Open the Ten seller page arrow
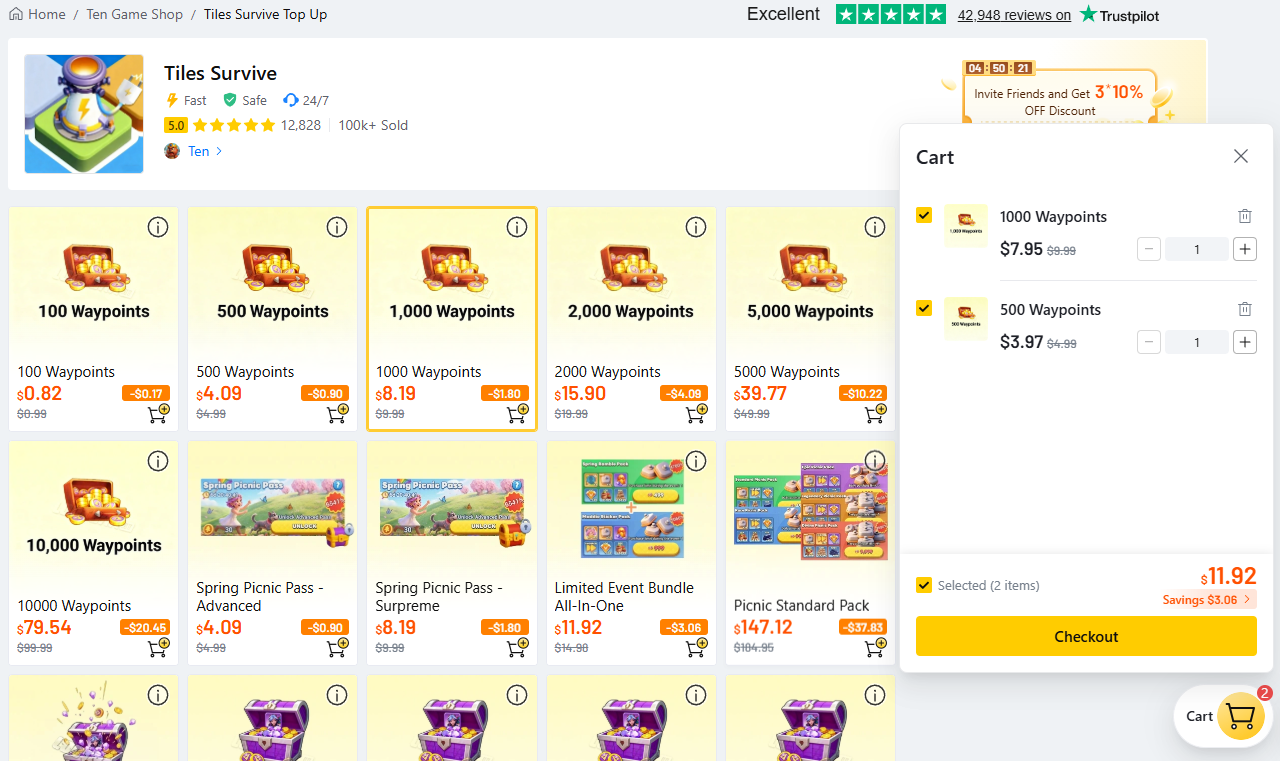 point(219,151)
